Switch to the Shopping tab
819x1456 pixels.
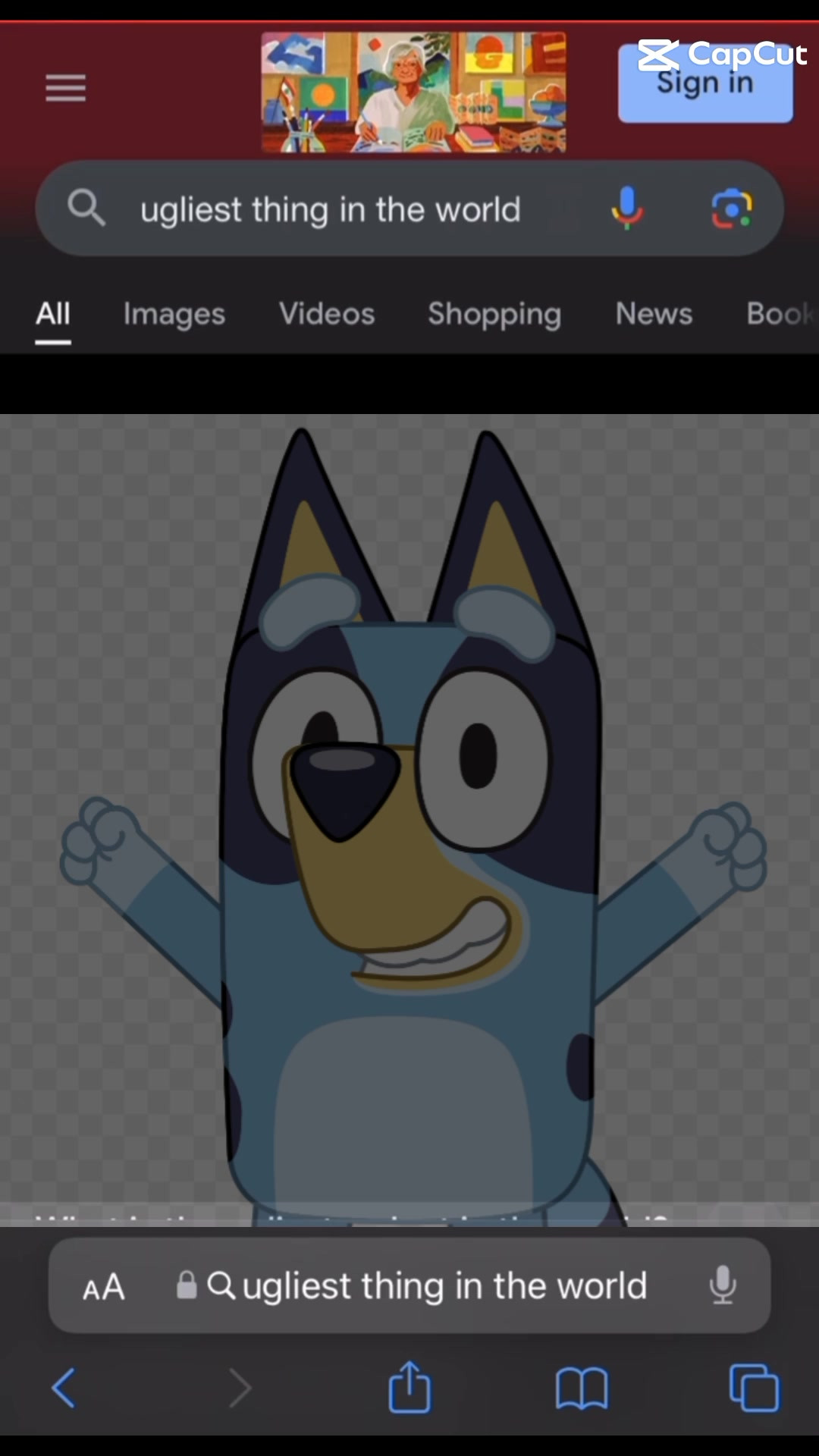494,314
